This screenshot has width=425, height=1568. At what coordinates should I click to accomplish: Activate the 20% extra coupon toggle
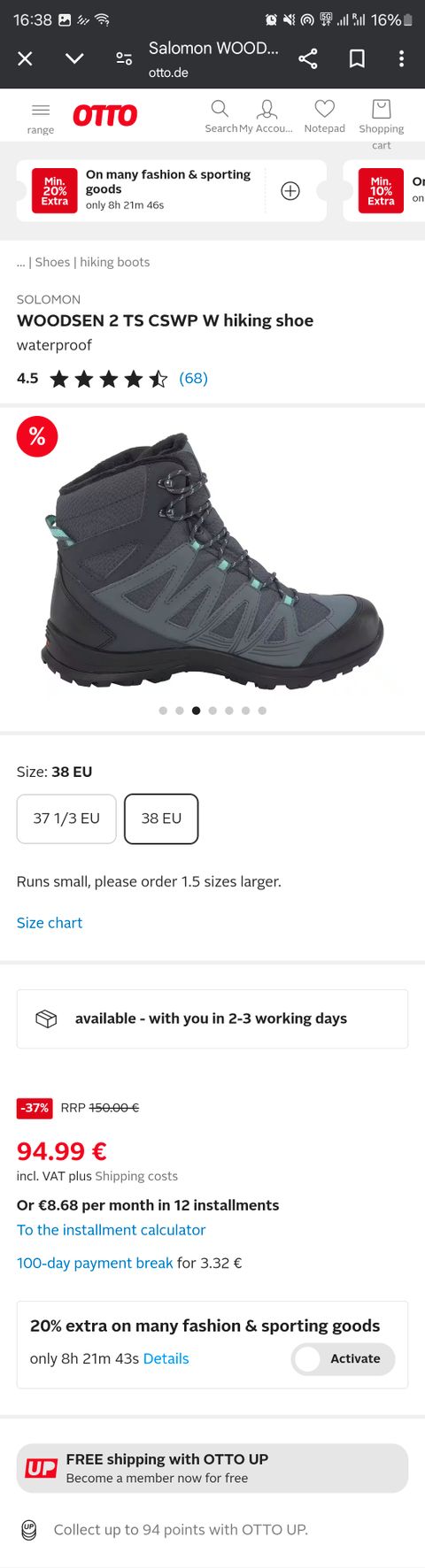tap(343, 1359)
